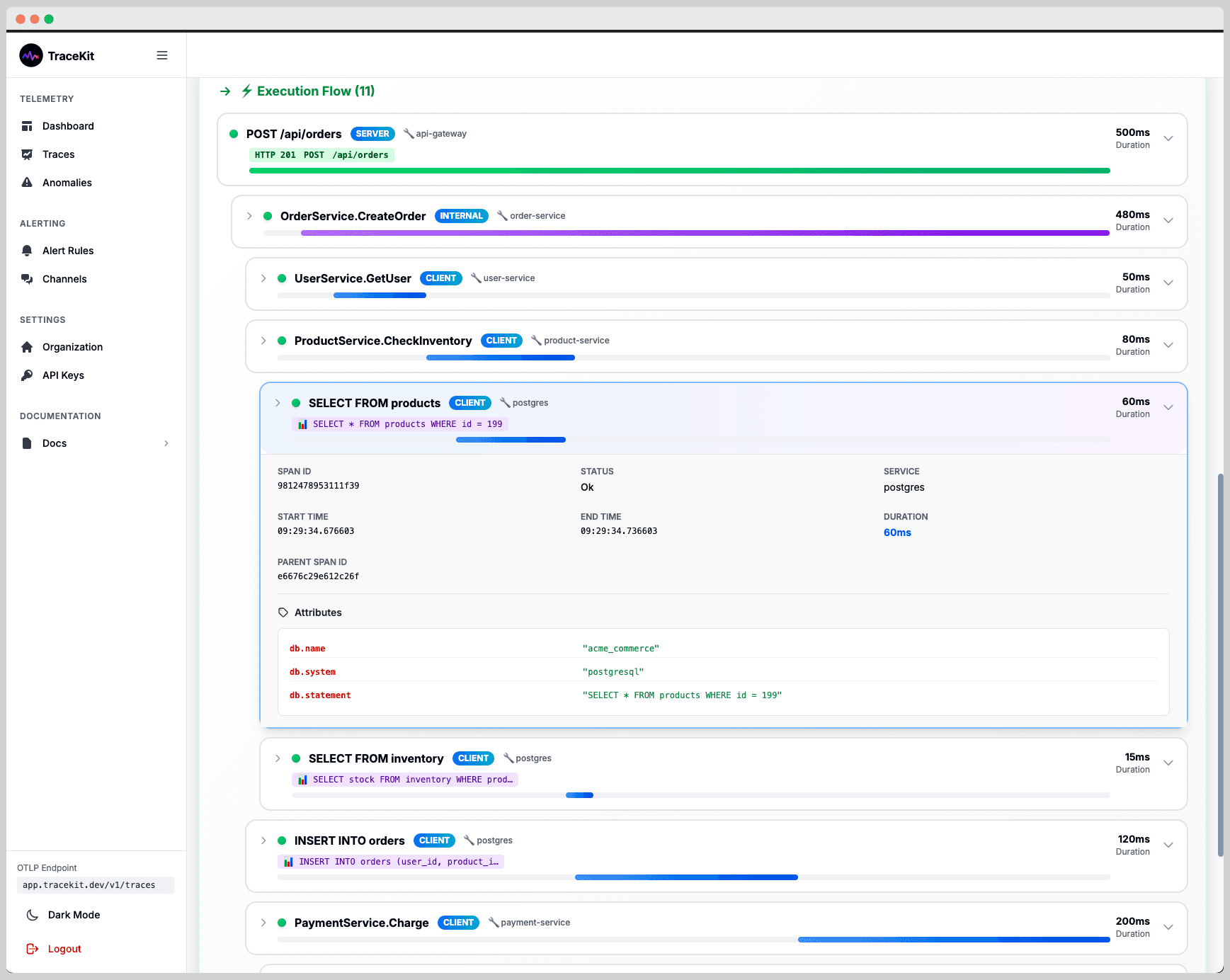
Task: Select the Dashboard icon in sidebar
Action: tap(28, 126)
